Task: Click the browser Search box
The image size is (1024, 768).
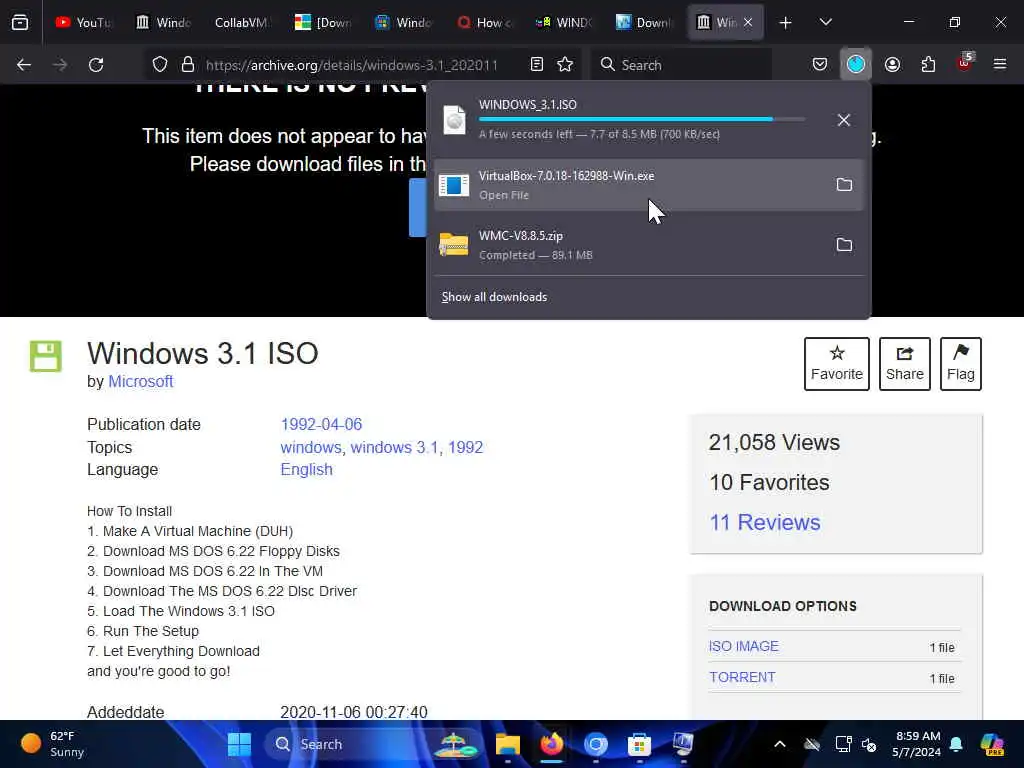Action: [x=681, y=65]
